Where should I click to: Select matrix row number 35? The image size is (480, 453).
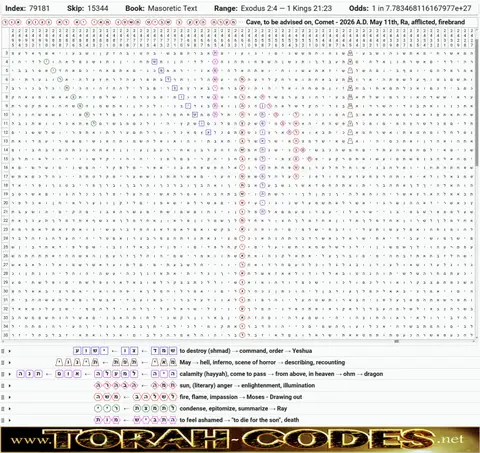pos(6,335)
